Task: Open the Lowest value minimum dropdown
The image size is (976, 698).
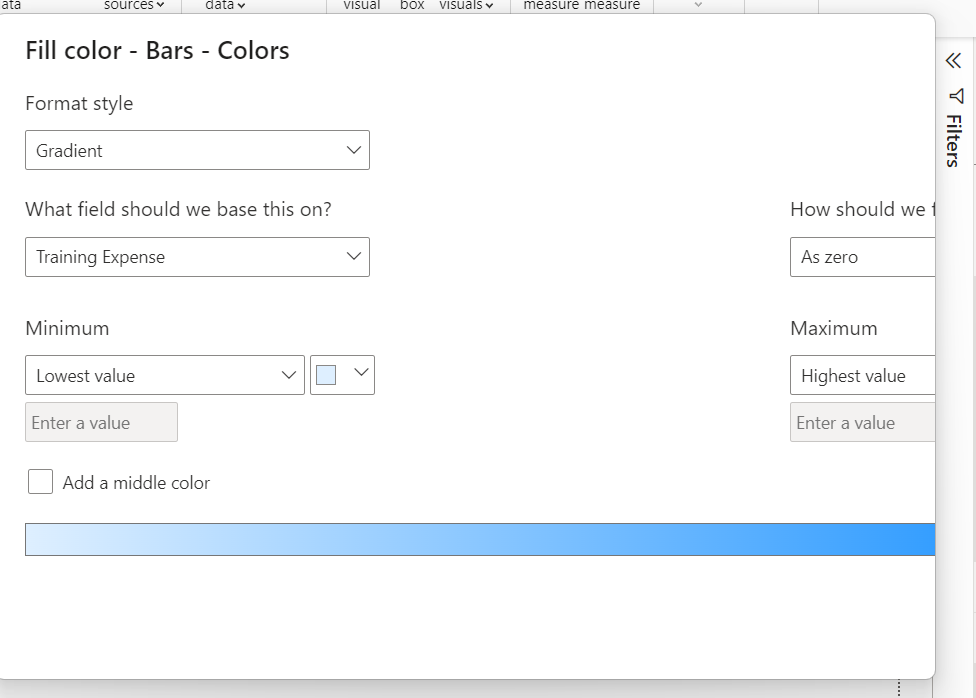Action: click(x=165, y=375)
